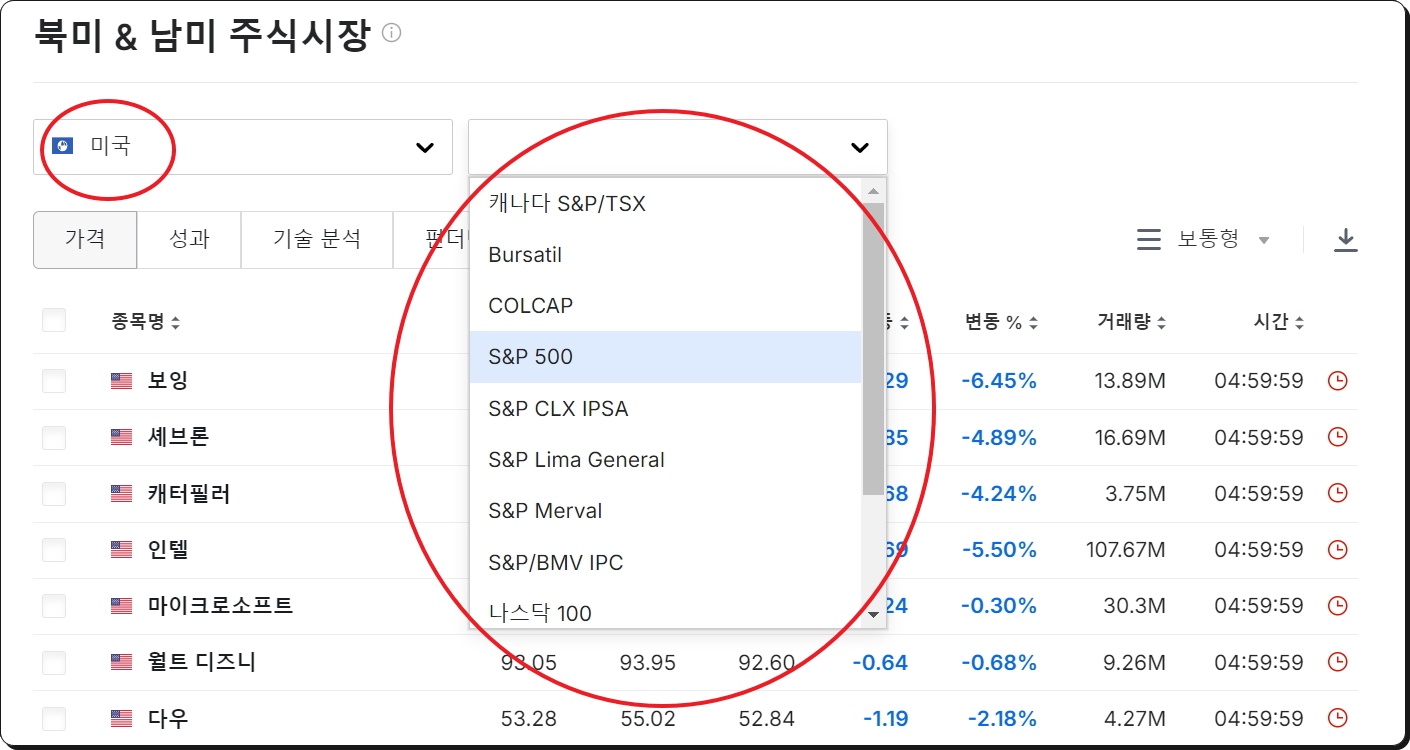
Task: Click the 107.67M volume for 인텔
Action: (x=1125, y=549)
